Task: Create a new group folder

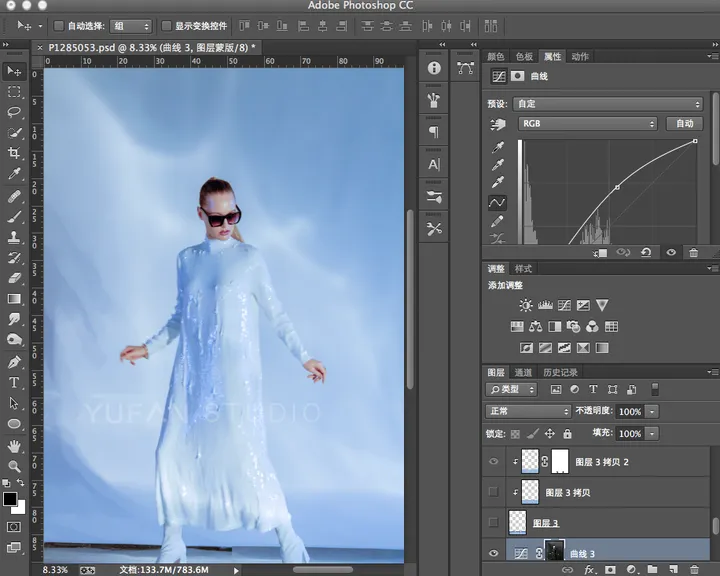Action: coord(652,570)
